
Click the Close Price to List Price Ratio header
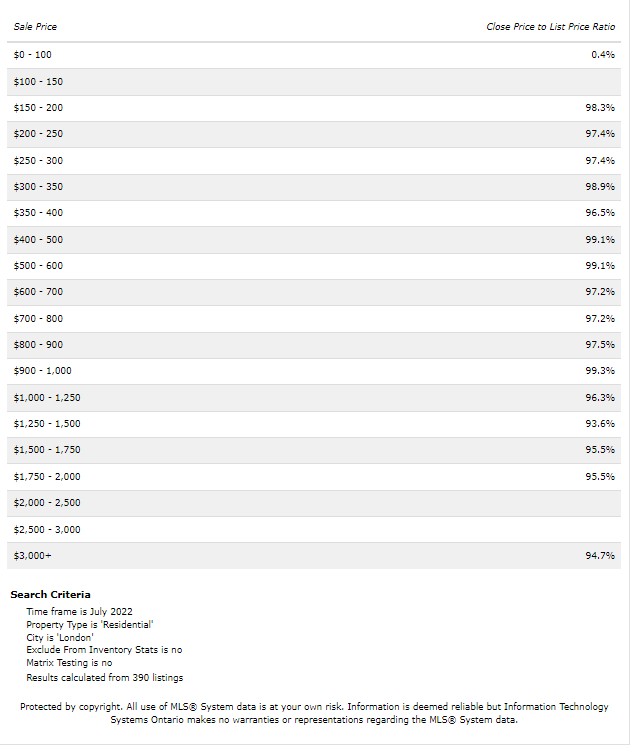550,26
